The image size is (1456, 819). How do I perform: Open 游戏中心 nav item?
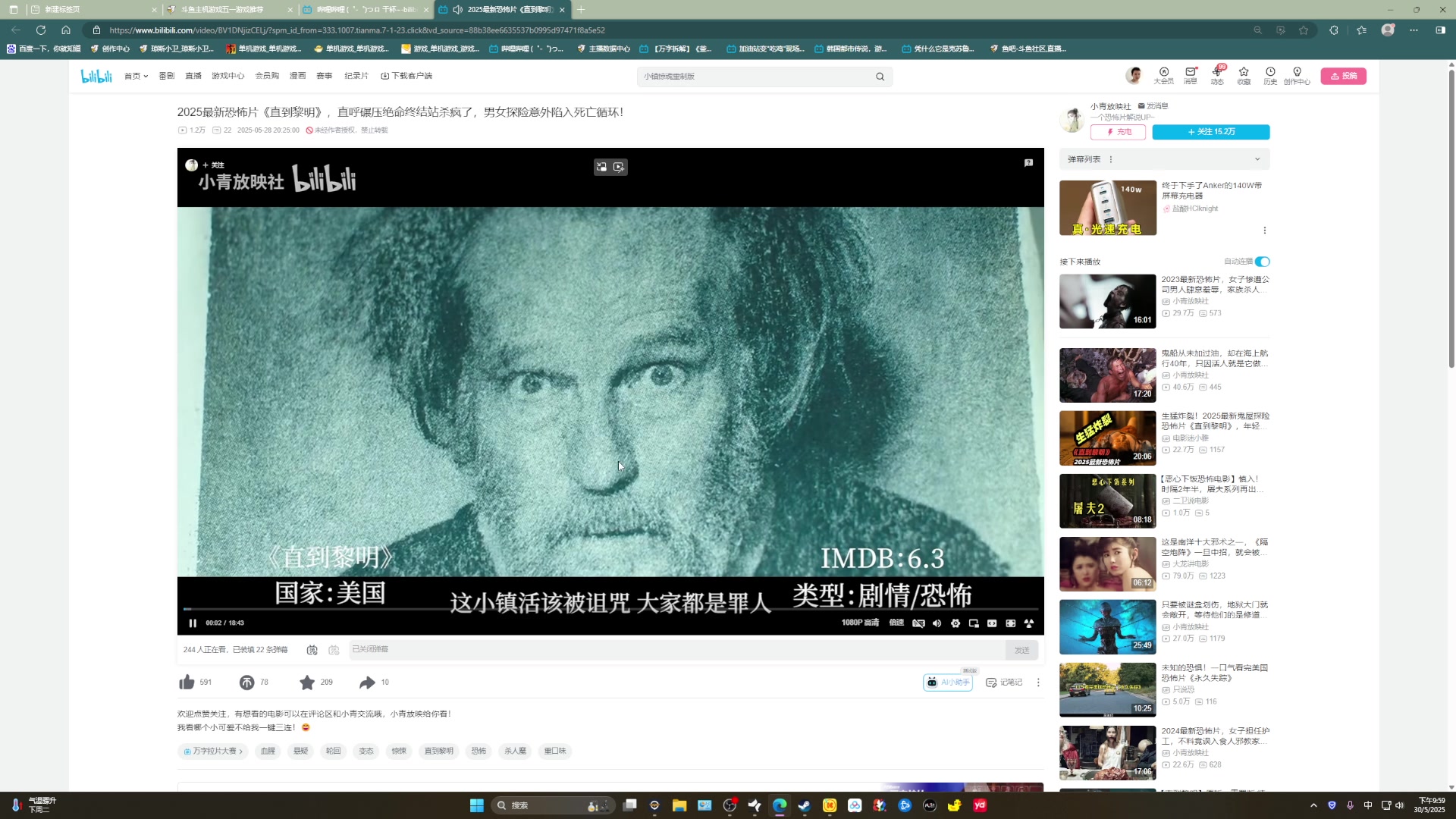pyautogui.click(x=227, y=76)
